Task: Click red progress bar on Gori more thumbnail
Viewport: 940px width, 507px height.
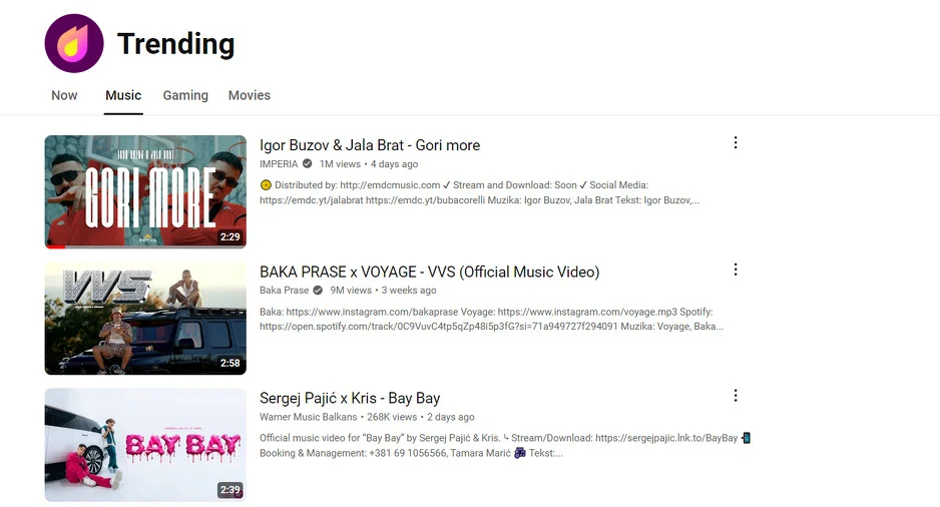Action: 55,246
